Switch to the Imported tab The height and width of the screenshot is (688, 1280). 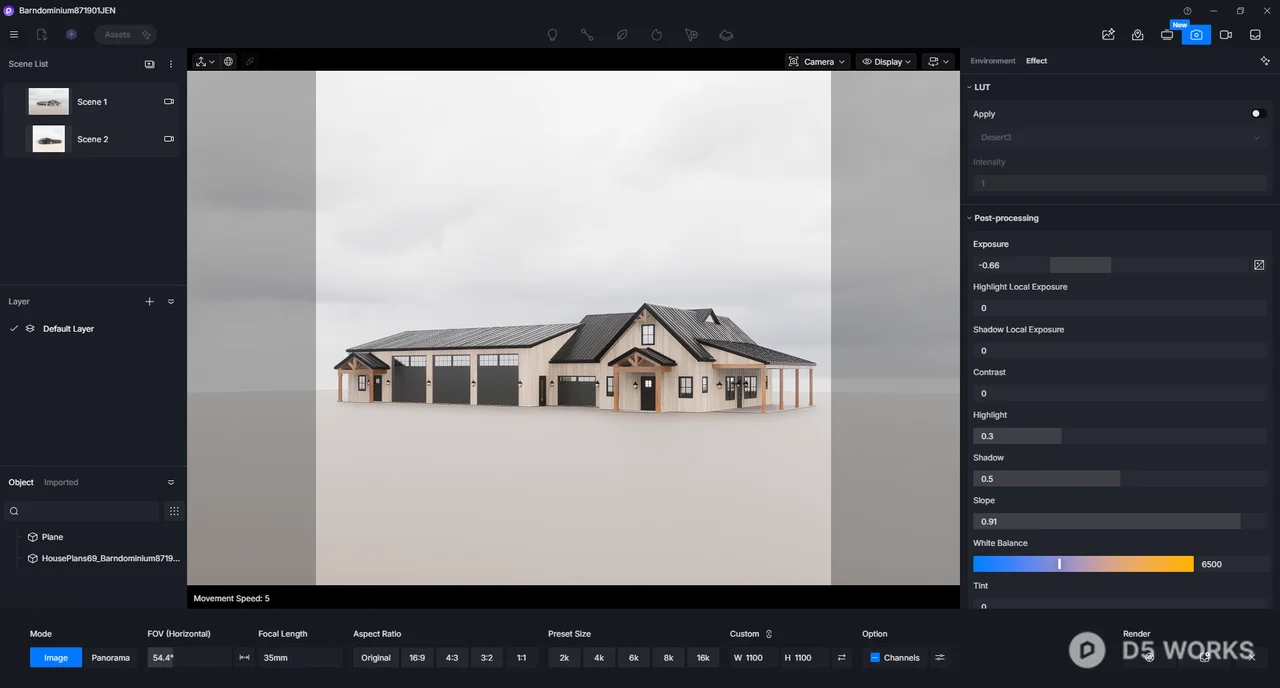[x=61, y=482]
